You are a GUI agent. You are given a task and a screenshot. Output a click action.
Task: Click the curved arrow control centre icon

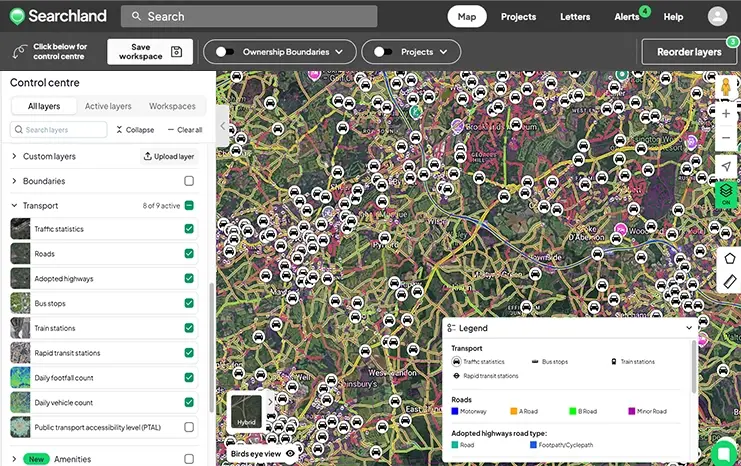19,52
